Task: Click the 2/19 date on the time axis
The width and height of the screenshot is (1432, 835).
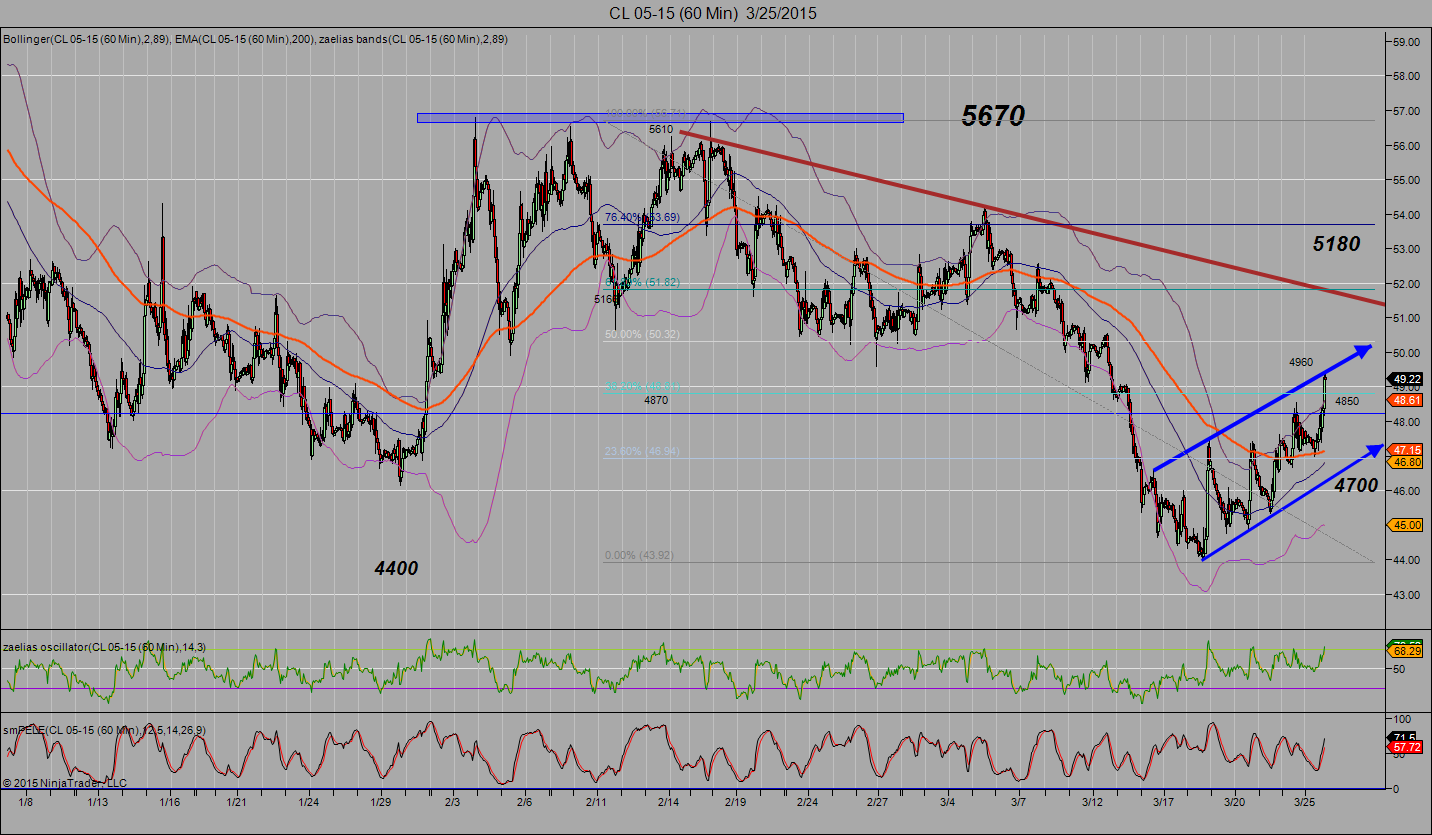Action: [x=735, y=802]
